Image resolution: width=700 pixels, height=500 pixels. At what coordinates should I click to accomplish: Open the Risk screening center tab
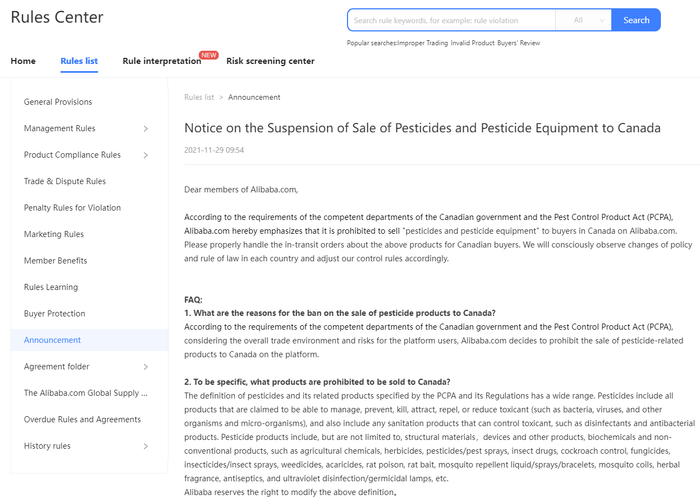(270, 61)
